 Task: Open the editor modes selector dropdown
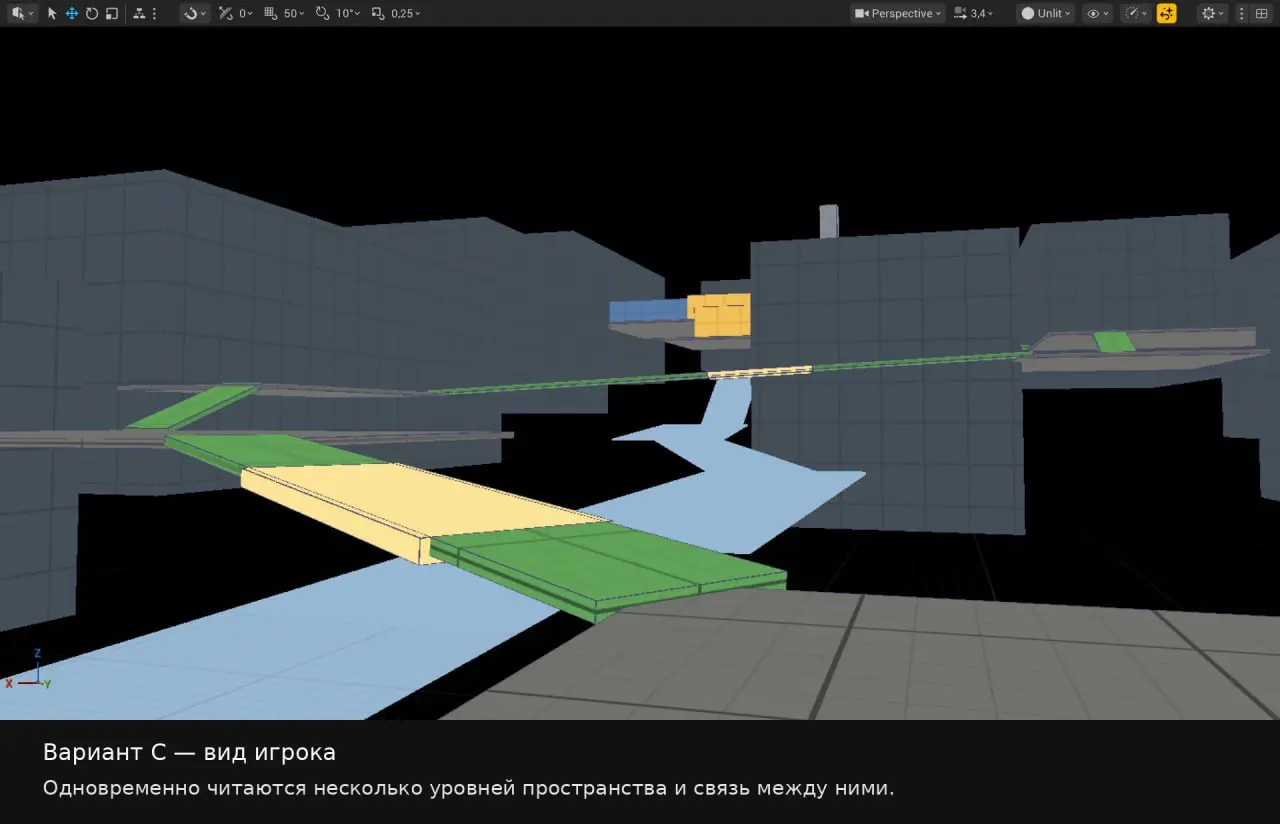point(21,14)
